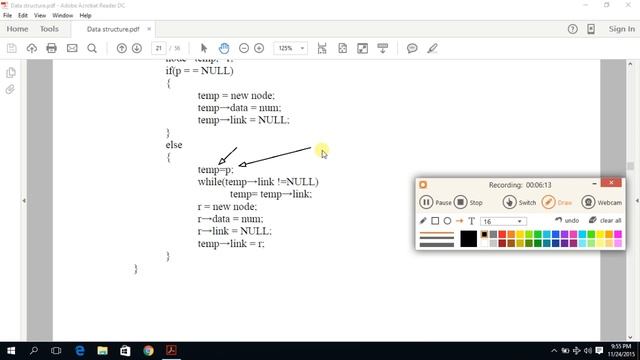640x360 pixels.
Task: Click Switch in the recorder panel
Action: [x=519, y=202]
